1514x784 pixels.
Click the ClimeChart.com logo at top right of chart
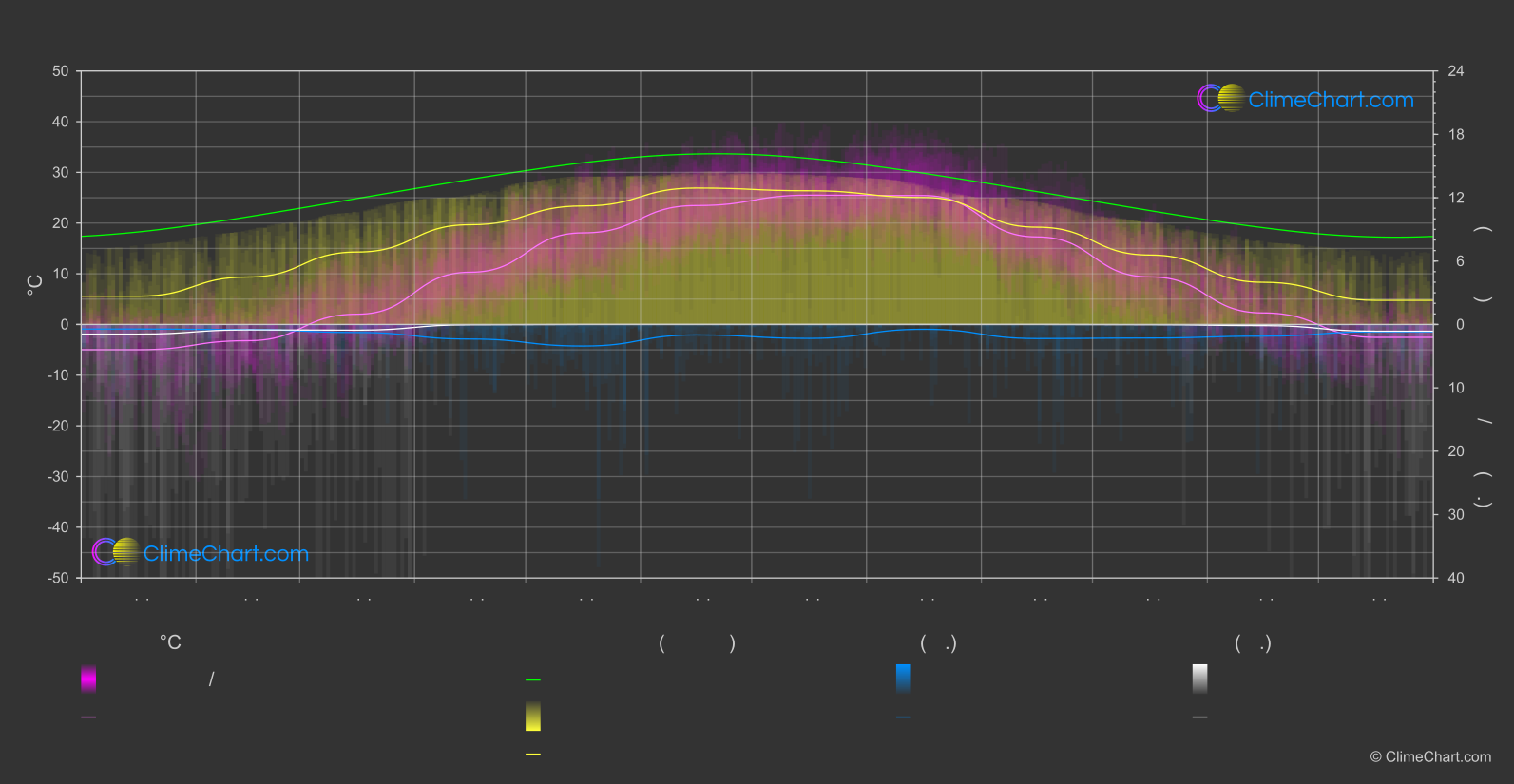(x=1305, y=99)
